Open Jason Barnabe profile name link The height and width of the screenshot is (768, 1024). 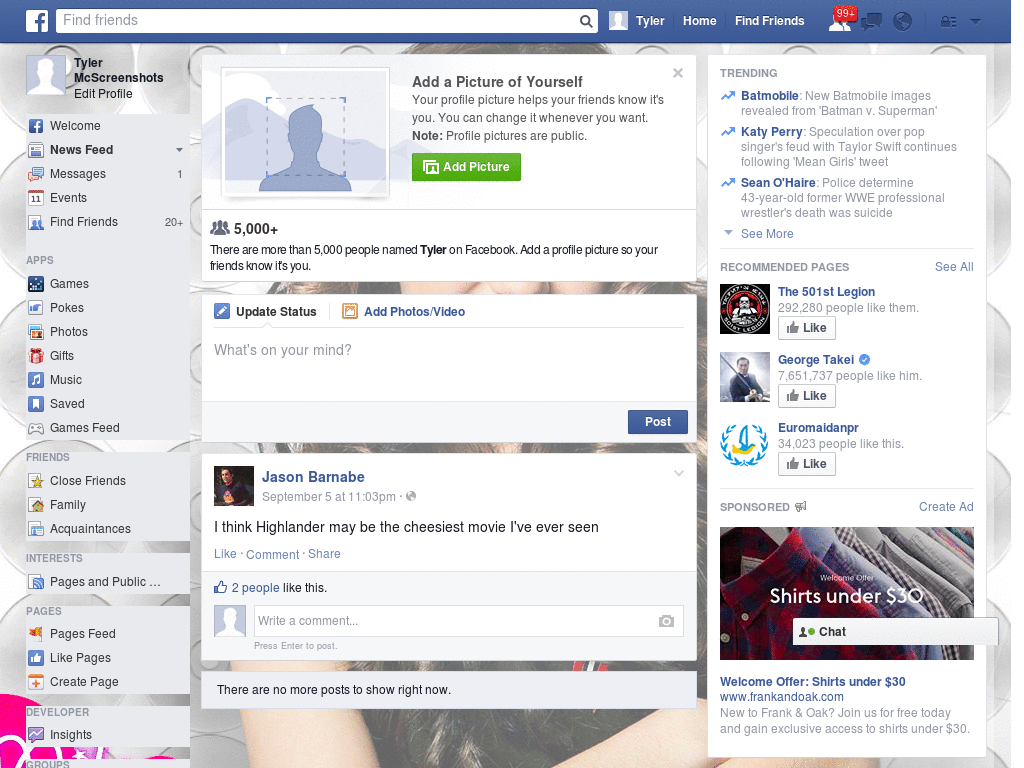coord(313,477)
